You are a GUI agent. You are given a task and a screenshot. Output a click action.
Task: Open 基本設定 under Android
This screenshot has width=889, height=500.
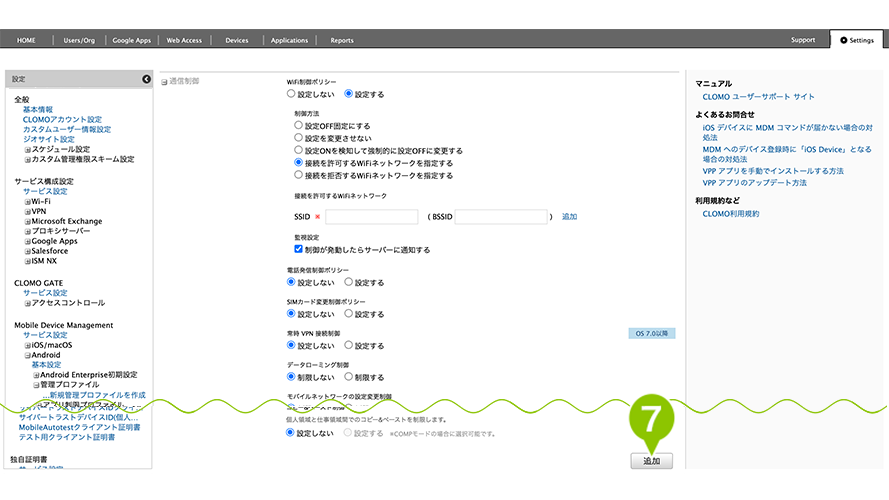pyautogui.click(x=46, y=365)
